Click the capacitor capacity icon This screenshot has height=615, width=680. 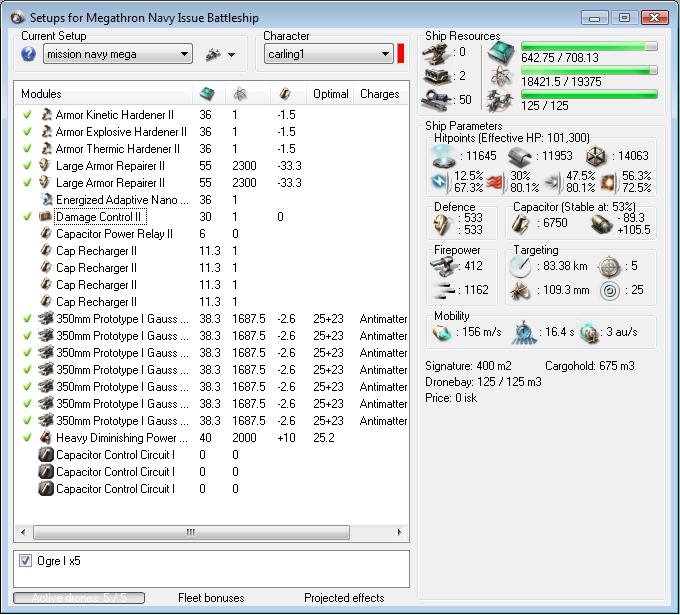pyautogui.click(x=520, y=224)
